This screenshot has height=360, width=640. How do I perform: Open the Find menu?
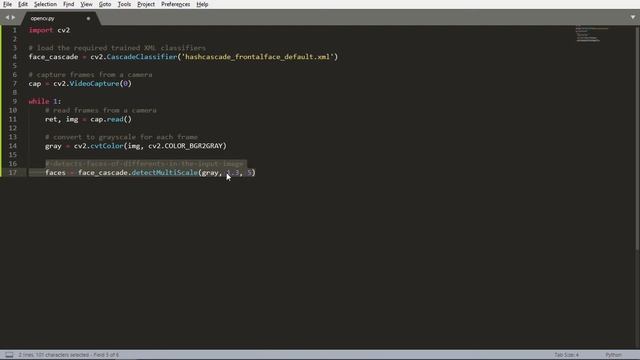point(69,4)
